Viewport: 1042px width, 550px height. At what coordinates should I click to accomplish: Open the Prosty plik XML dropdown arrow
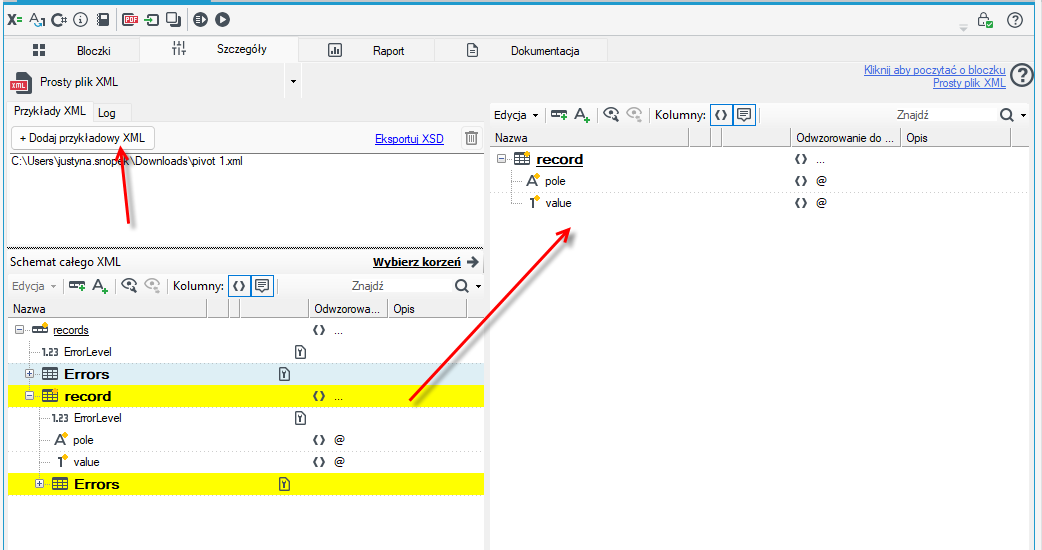(293, 82)
